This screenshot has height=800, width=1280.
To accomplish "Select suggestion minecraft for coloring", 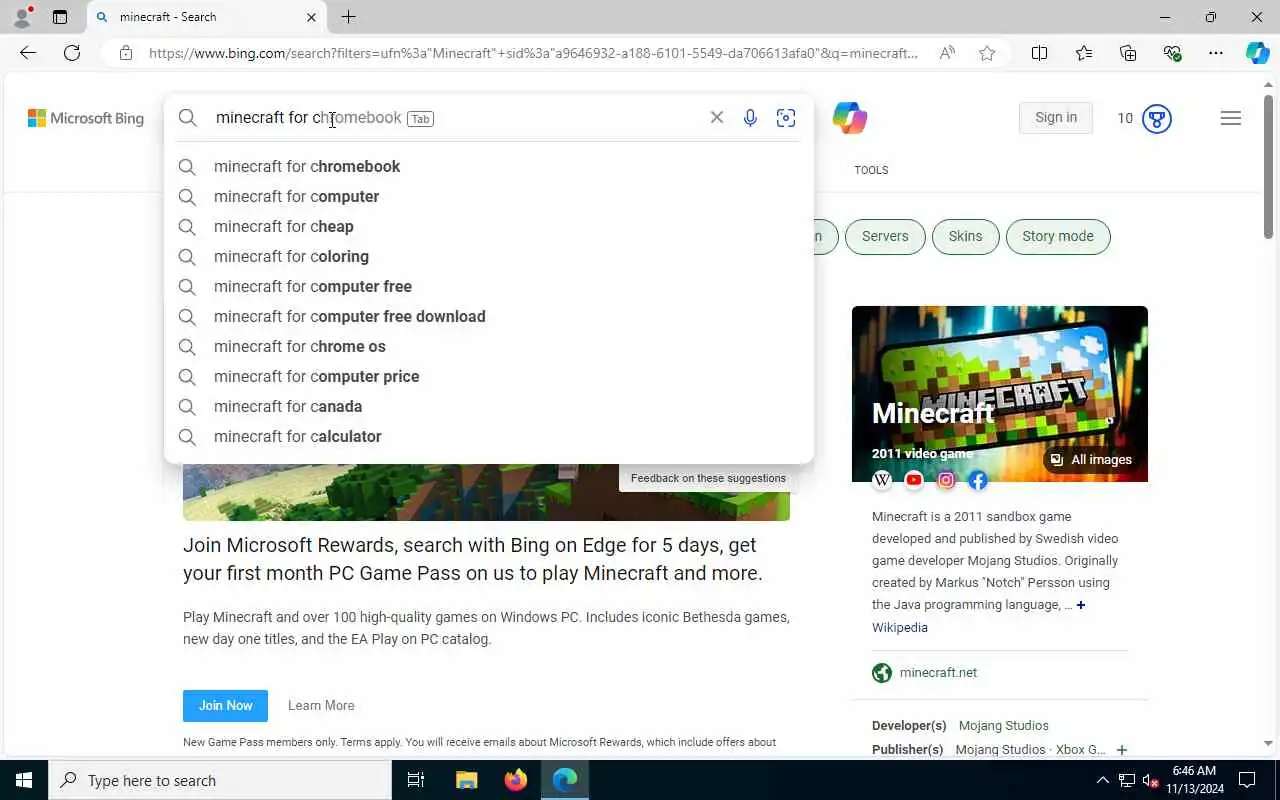I will [x=489, y=256].
